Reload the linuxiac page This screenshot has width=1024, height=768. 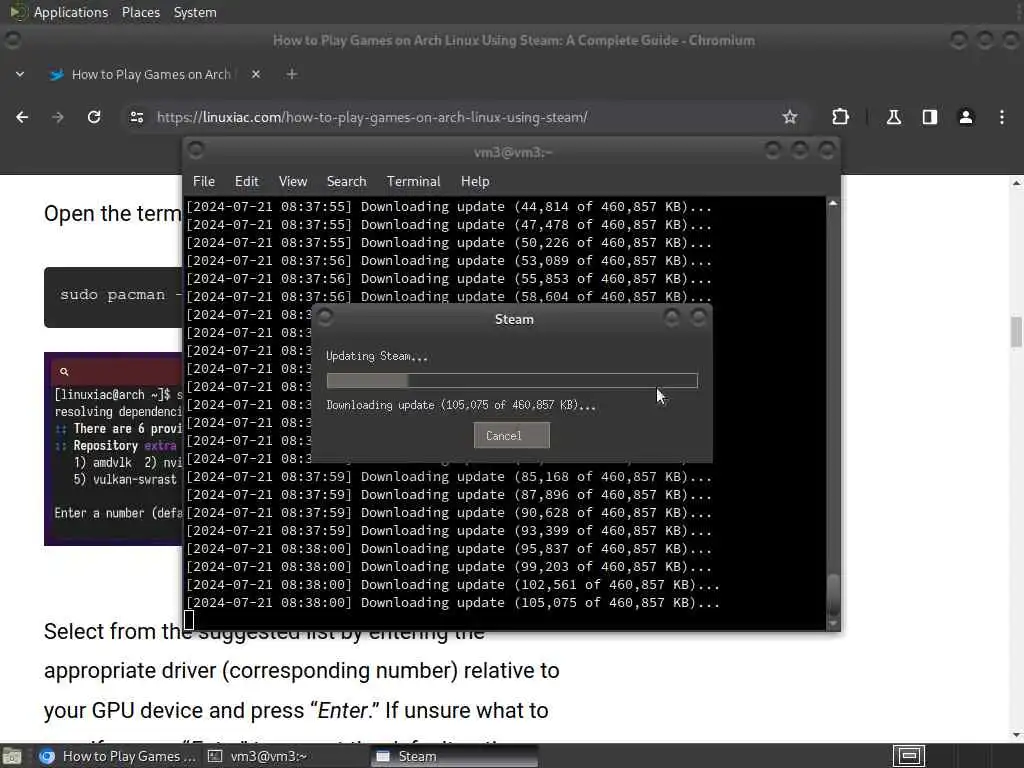(x=94, y=117)
